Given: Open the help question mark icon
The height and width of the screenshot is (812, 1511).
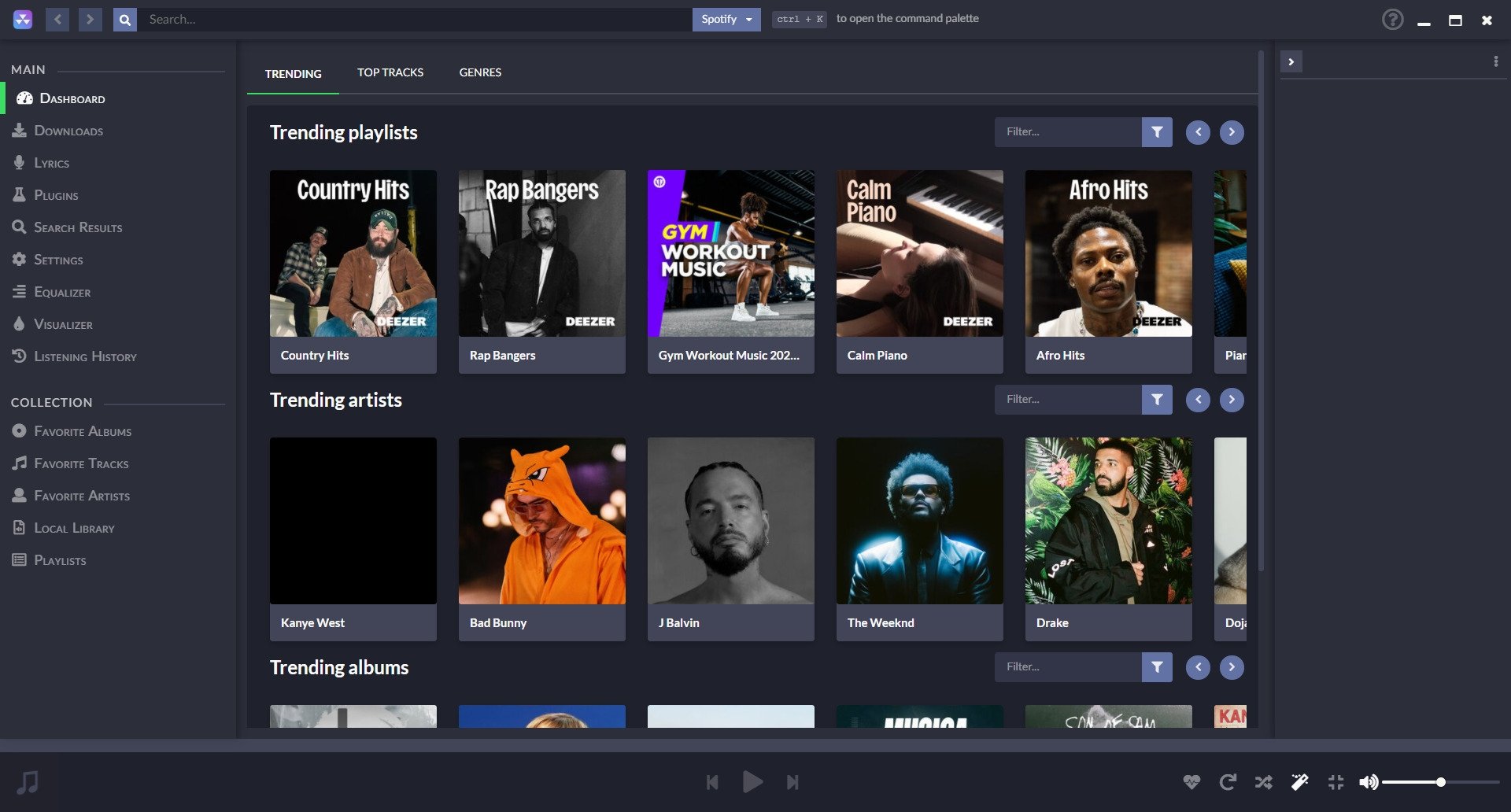Looking at the screenshot, I should coord(1392,20).
